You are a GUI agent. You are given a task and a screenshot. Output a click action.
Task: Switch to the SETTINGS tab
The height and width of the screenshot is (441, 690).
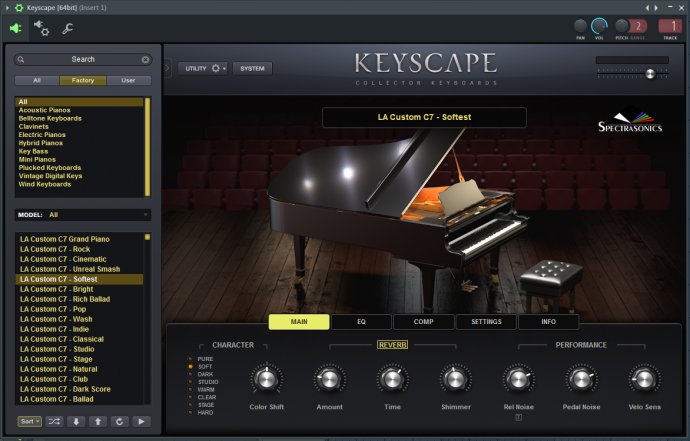tap(486, 322)
